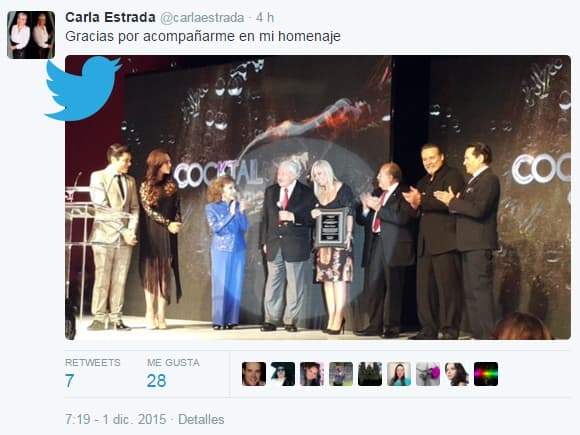The width and height of the screenshot is (580, 435).
Task: Open the '4 h' tweet timestamp
Action: 265,18
